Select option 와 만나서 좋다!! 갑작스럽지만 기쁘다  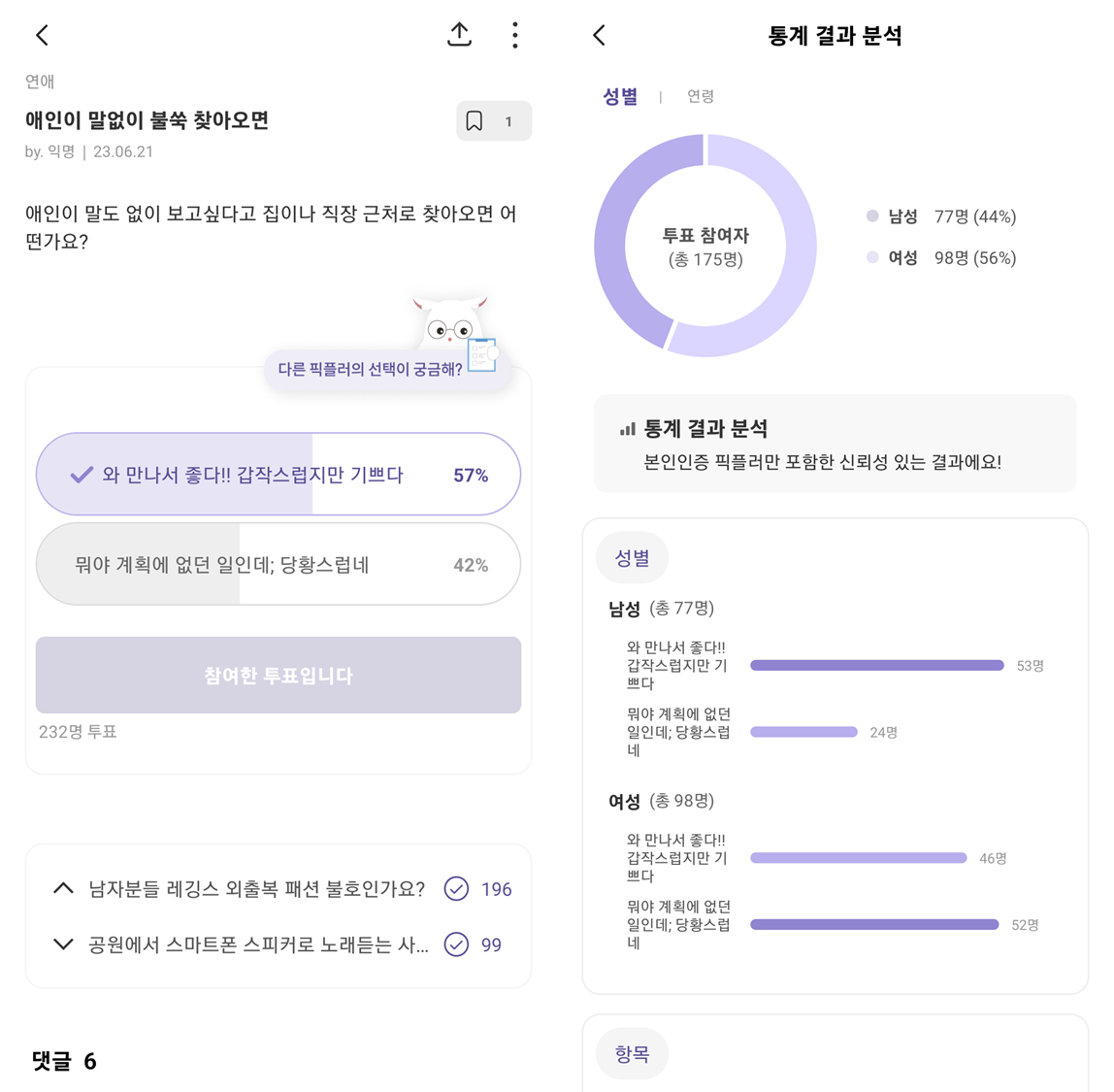pyautogui.click(x=278, y=474)
